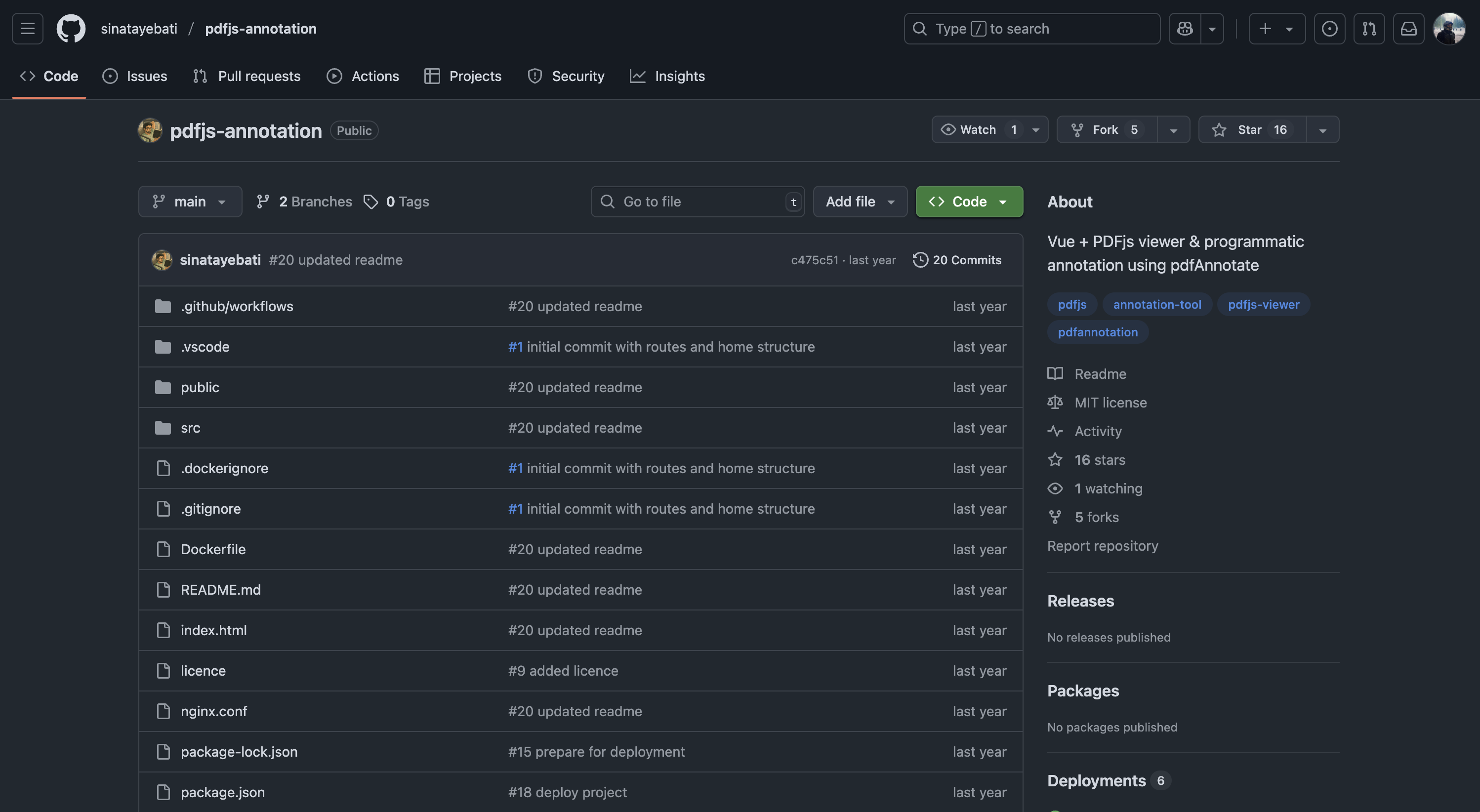Expand the Star lists dropdown arrow
The height and width of the screenshot is (812, 1480).
1323,130
